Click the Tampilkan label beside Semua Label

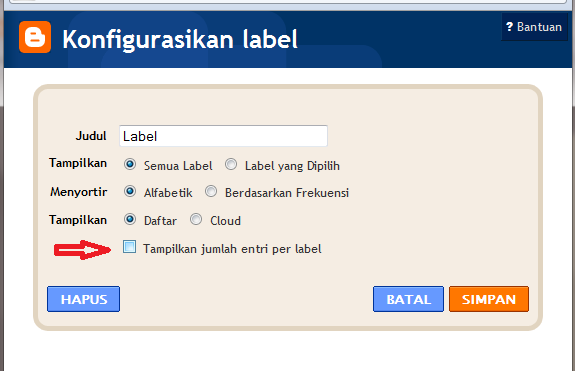[78, 163]
